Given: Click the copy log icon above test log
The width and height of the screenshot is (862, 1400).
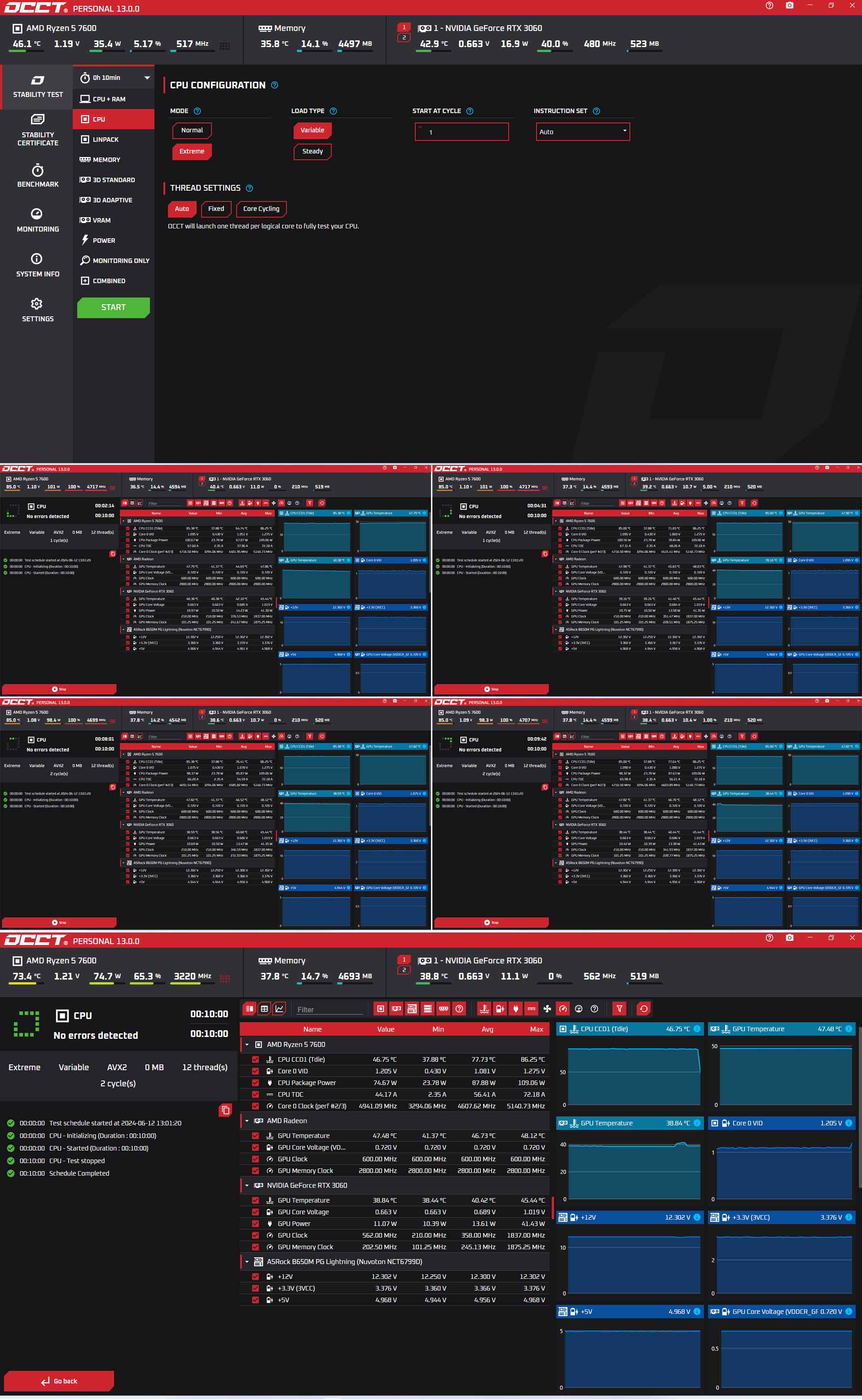Looking at the screenshot, I should [x=225, y=1110].
